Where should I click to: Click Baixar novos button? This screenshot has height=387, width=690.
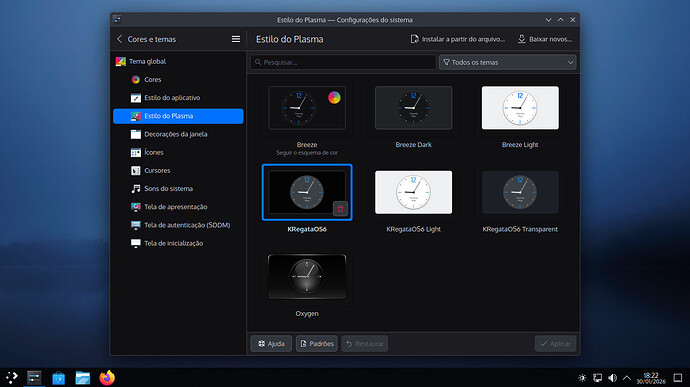[x=545, y=39]
